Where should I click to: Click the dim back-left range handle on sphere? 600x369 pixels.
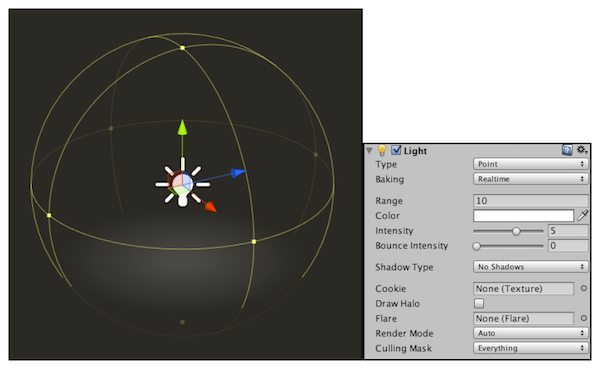(111, 128)
